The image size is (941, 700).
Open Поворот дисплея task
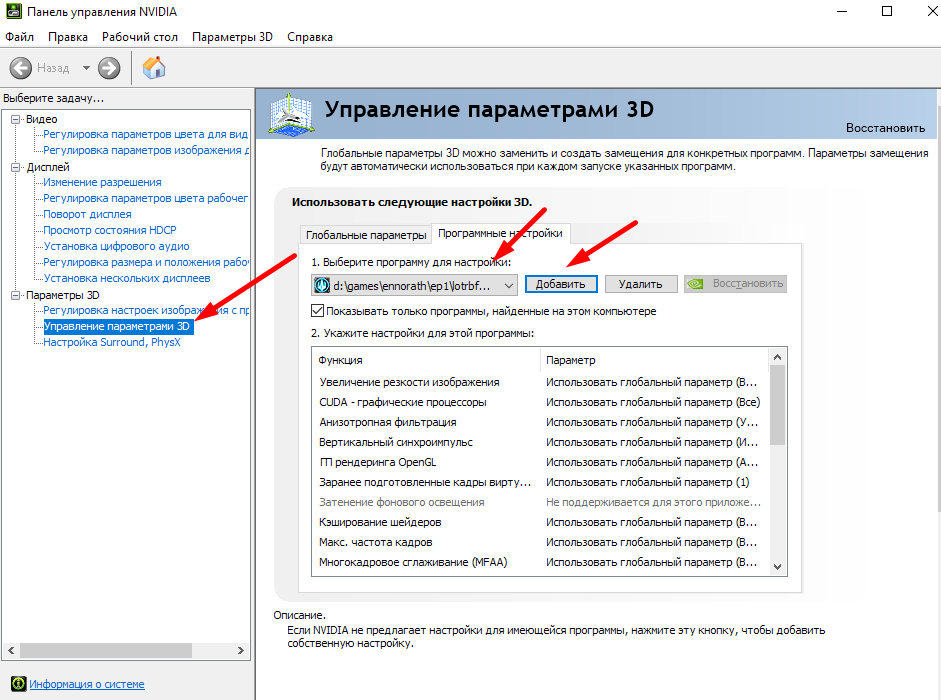pos(87,214)
